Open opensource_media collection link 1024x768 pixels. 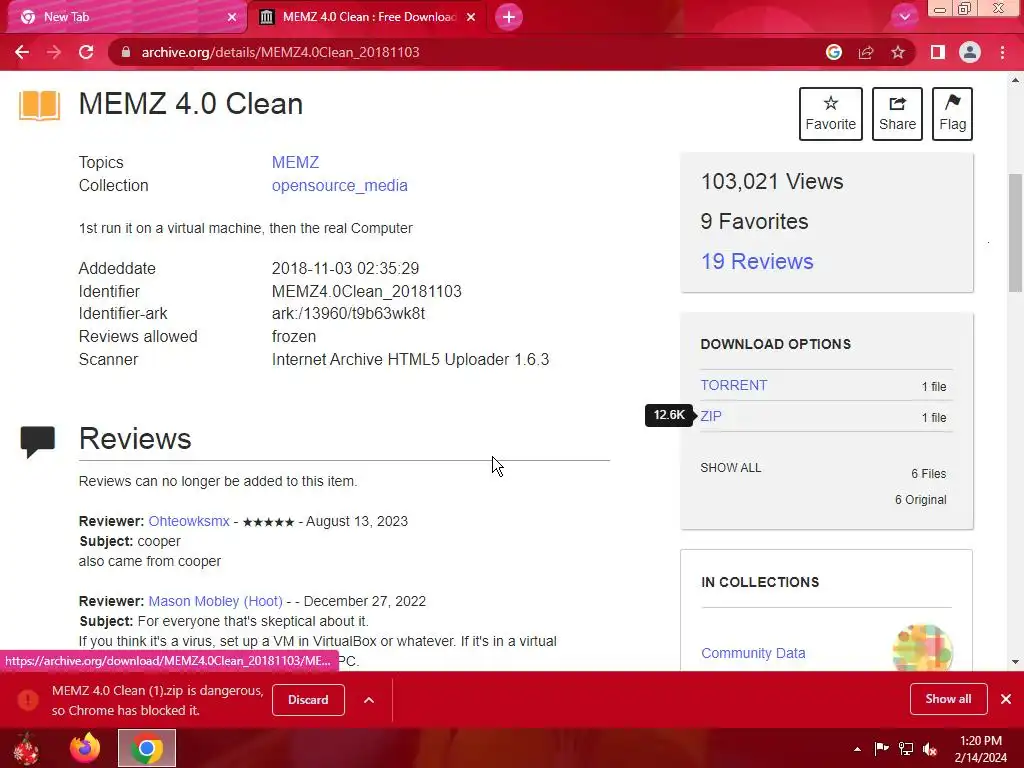click(340, 185)
